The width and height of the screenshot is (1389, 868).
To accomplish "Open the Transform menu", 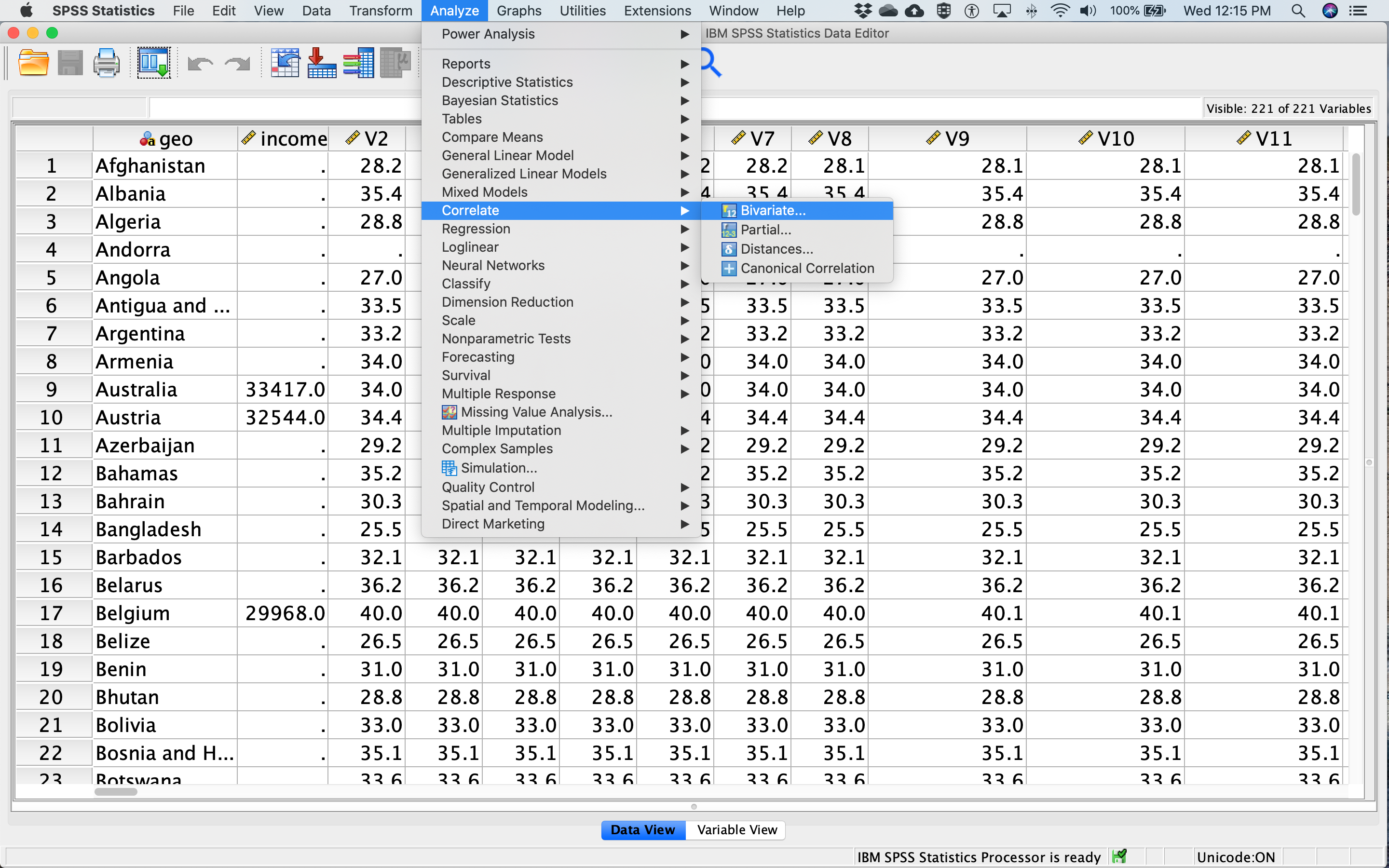I will pos(381,10).
